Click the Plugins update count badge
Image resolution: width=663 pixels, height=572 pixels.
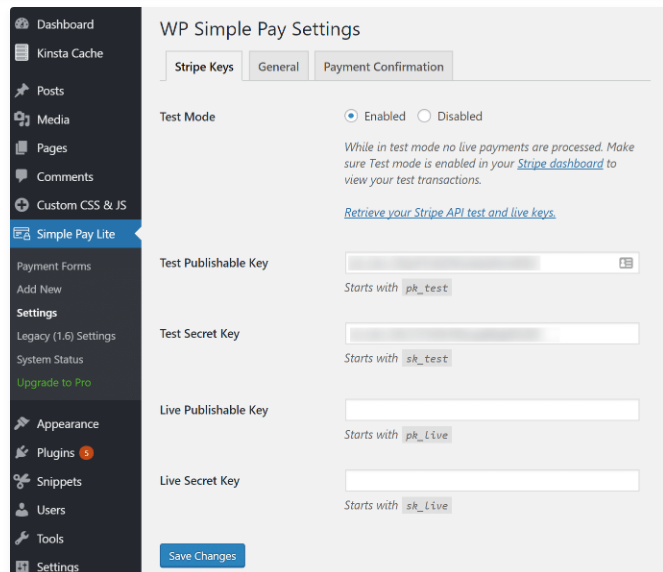[x=86, y=453]
